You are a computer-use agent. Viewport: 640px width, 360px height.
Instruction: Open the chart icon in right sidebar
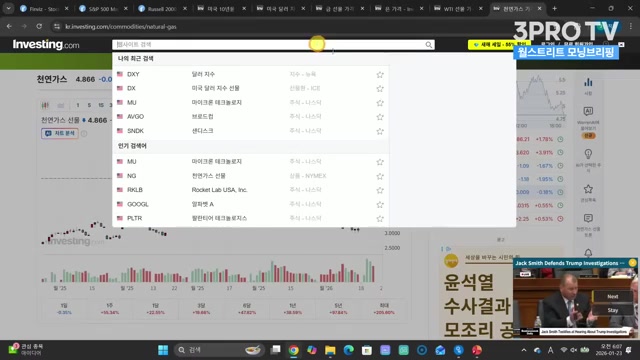[588, 83]
